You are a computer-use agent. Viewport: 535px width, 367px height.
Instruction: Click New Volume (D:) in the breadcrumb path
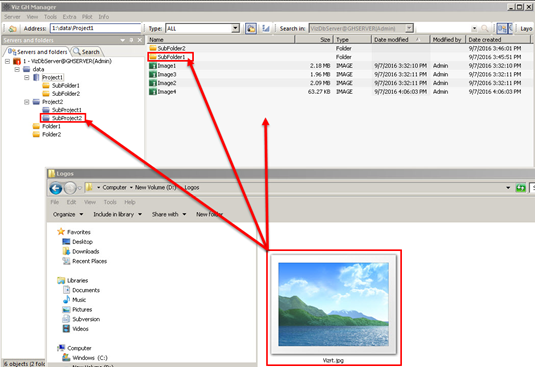point(155,188)
